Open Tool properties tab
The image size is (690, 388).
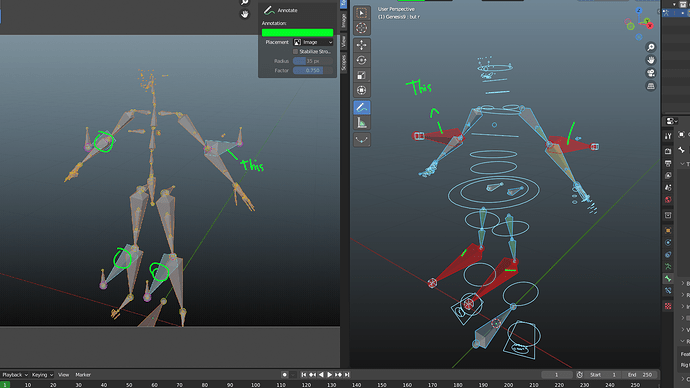click(668, 136)
